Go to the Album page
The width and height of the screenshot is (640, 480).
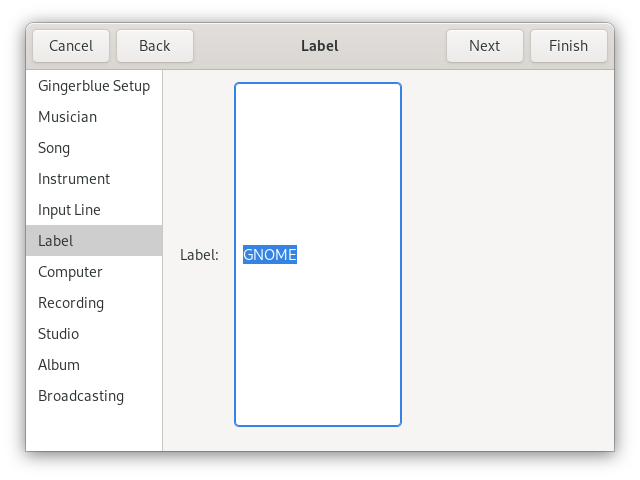pyautogui.click(x=59, y=365)
